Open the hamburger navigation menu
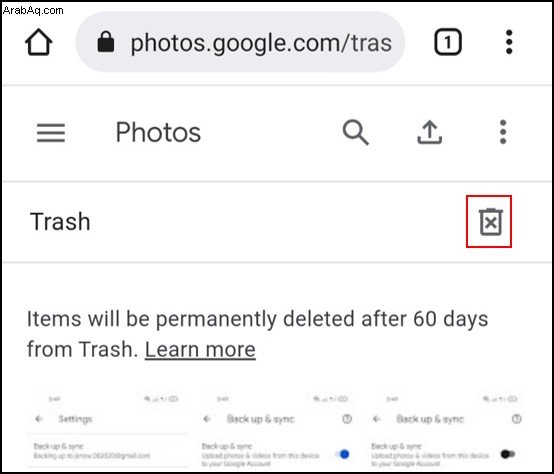Viewport: 554px width, 474px height. pos(51,132)
